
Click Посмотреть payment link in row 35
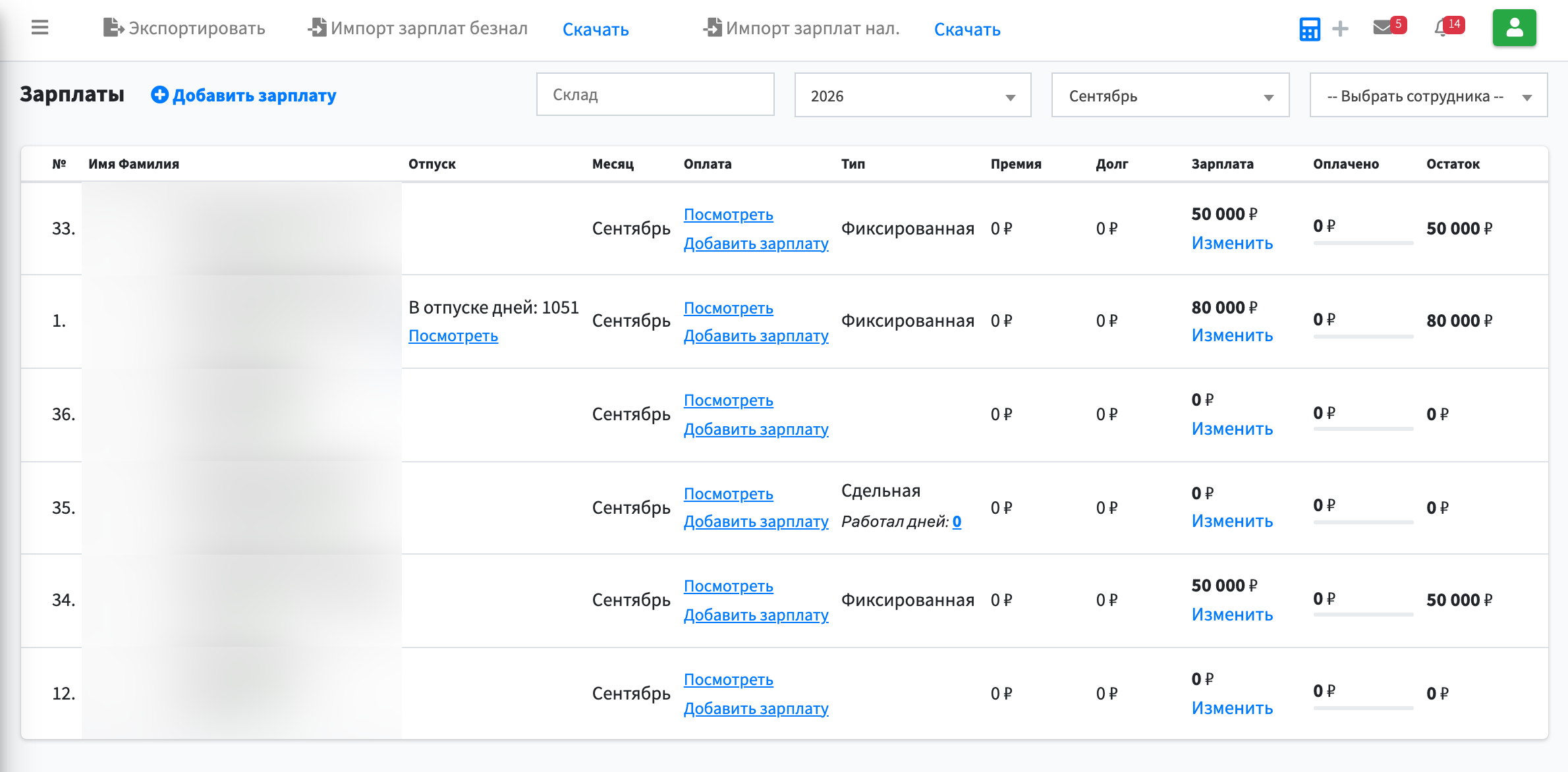[x=729, y=494]
